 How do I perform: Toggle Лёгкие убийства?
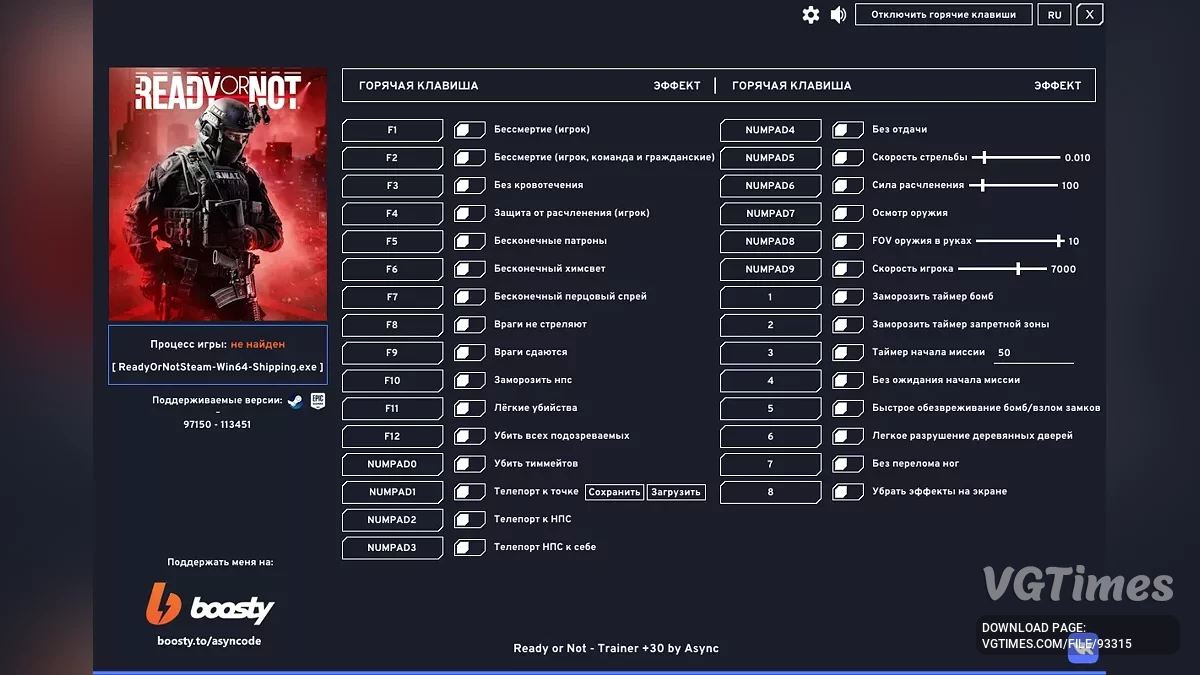(x=469, y=408)
